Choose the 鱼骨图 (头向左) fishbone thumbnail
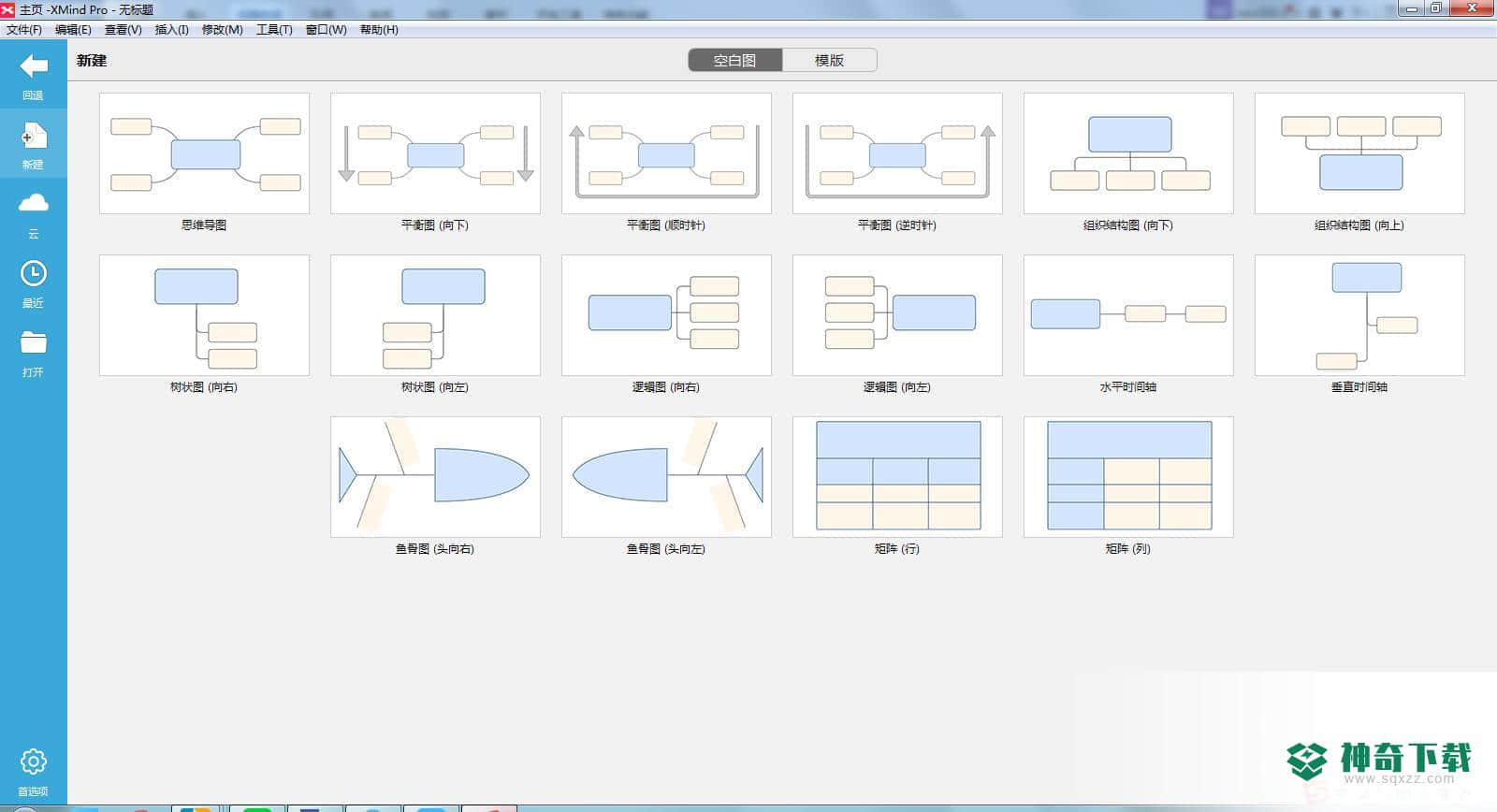1497x812 pixels. coord(666,477)
